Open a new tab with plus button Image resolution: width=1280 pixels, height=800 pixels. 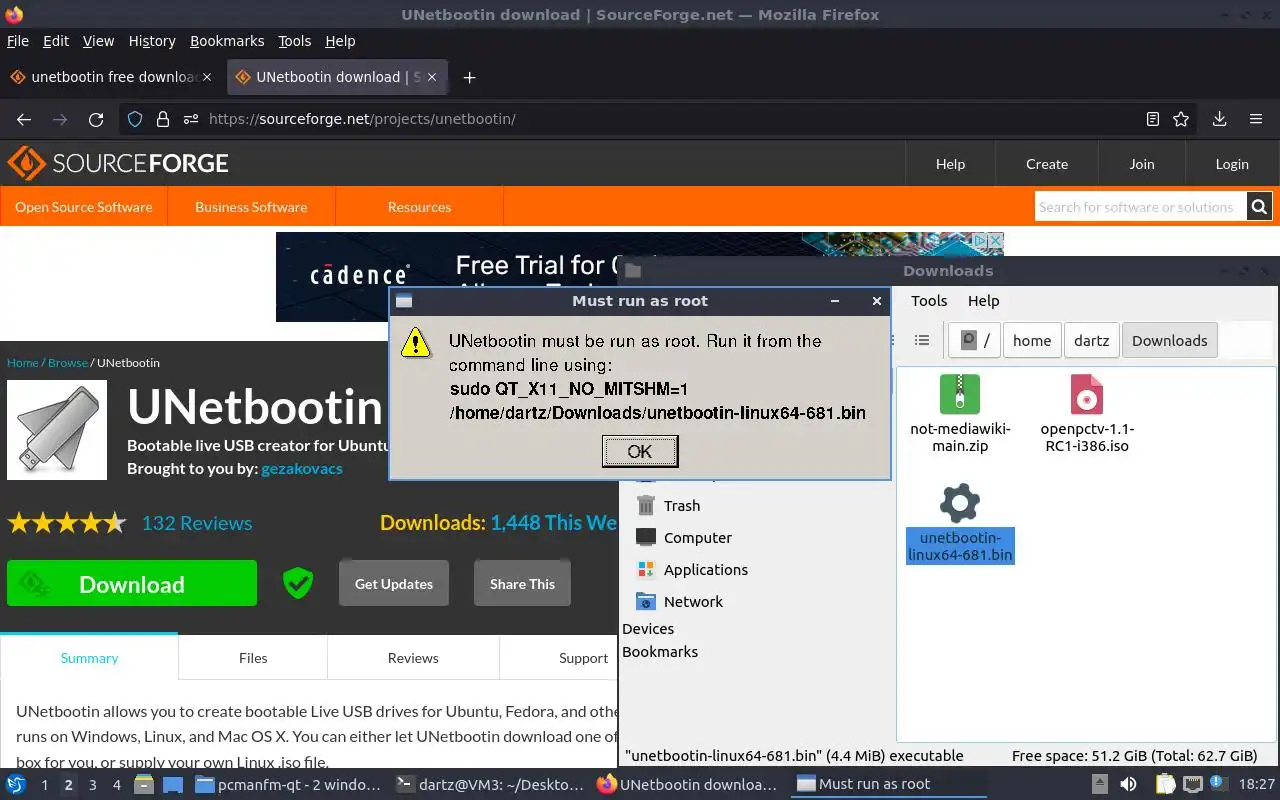coord(469,77)
